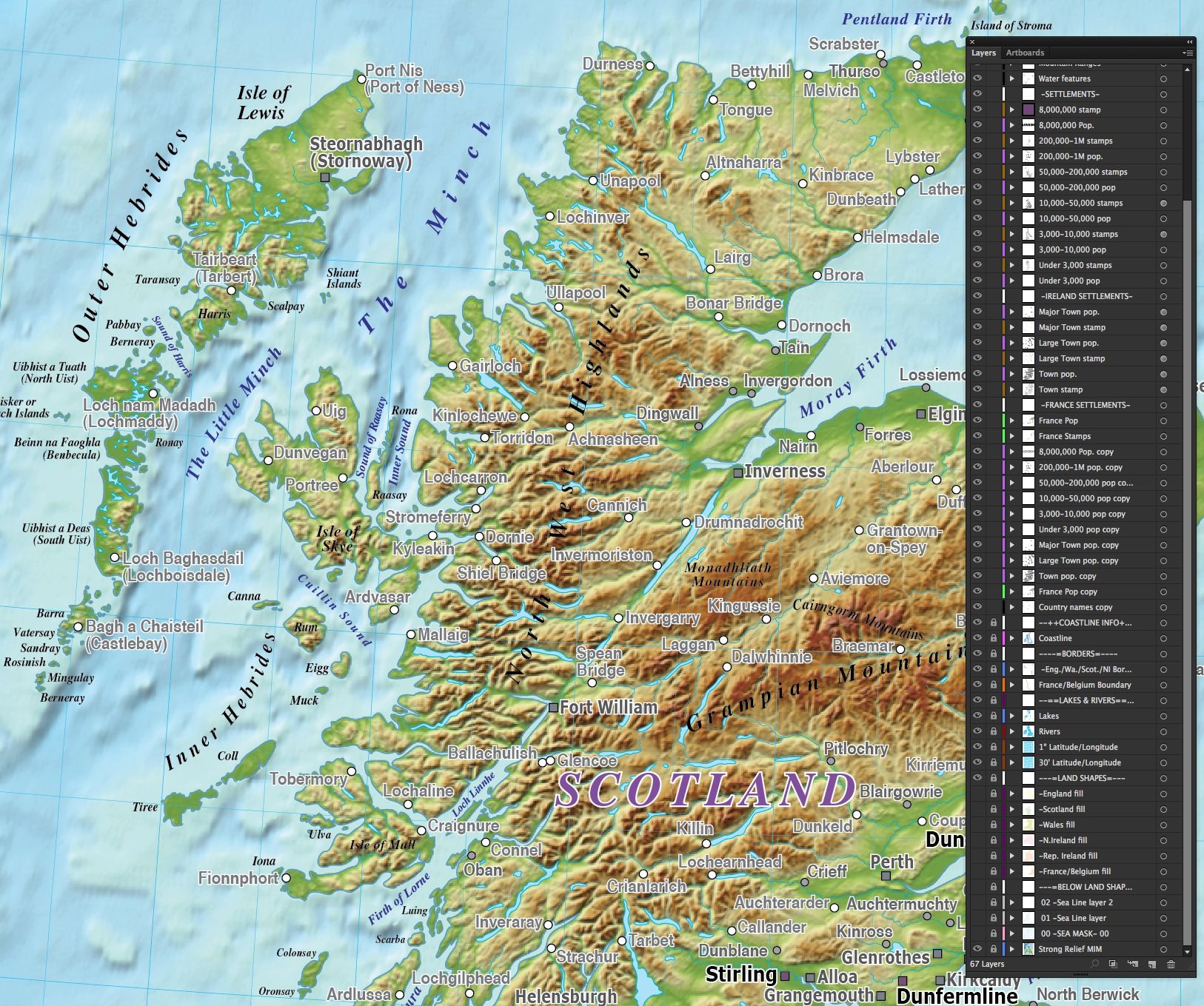
Task: Expand the 200,000-1M pop. copy layer
Action: (1012, 467)
